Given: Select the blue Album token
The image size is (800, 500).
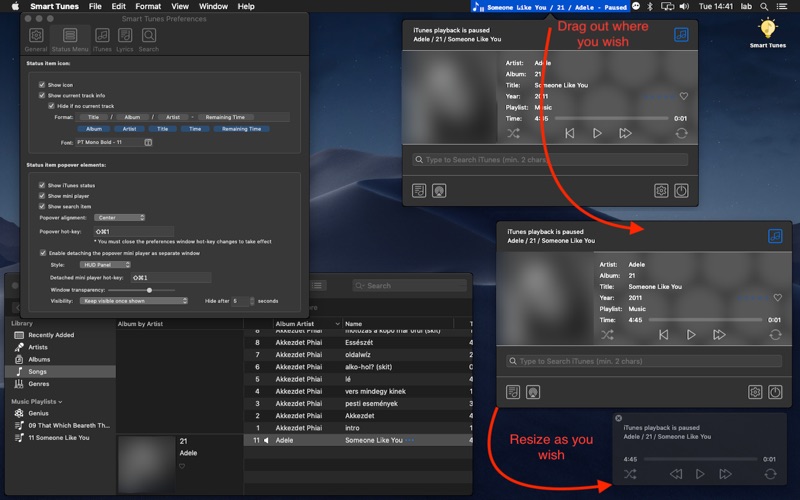Looking at the screenshot, I should [x=94, y=129].
